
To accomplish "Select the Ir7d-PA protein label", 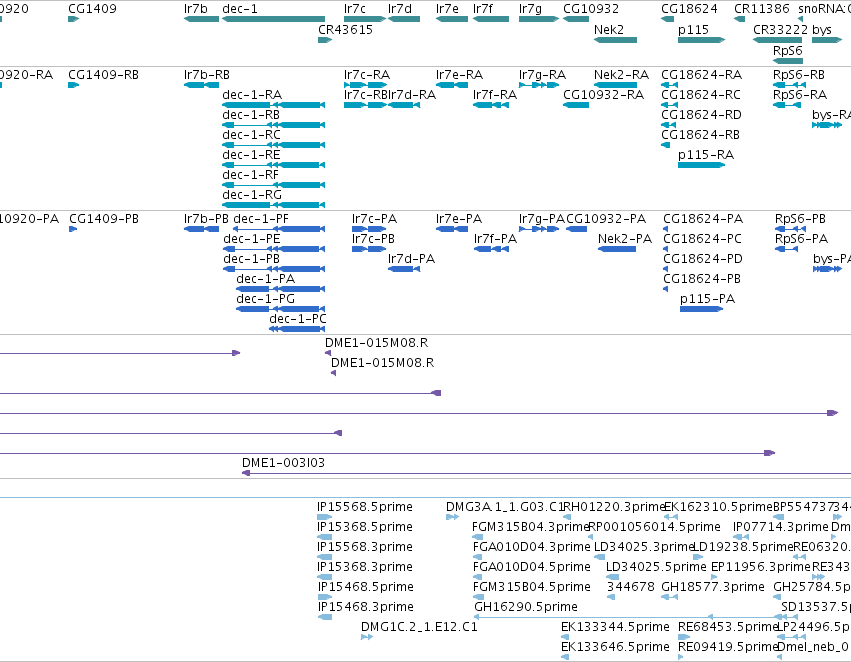I will point(411,259).
